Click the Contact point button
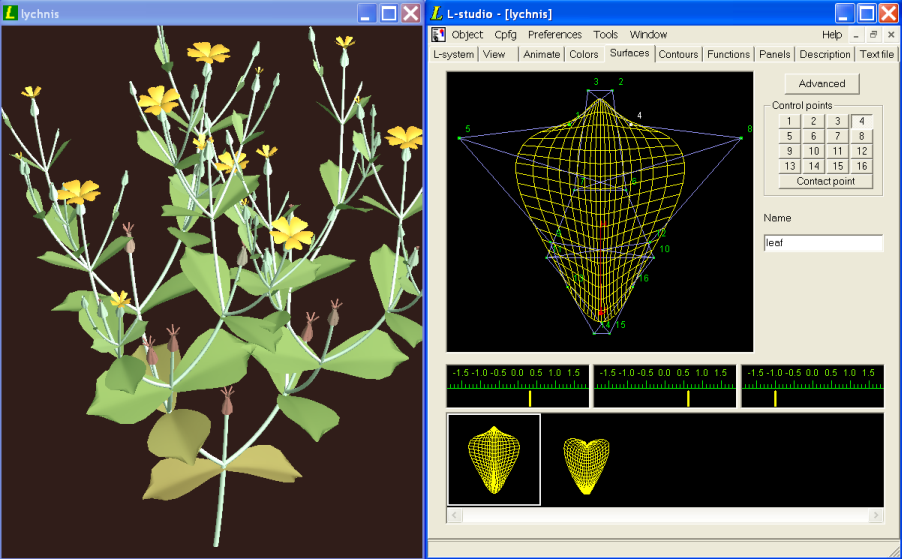902x559 pixels. (825, 181)
